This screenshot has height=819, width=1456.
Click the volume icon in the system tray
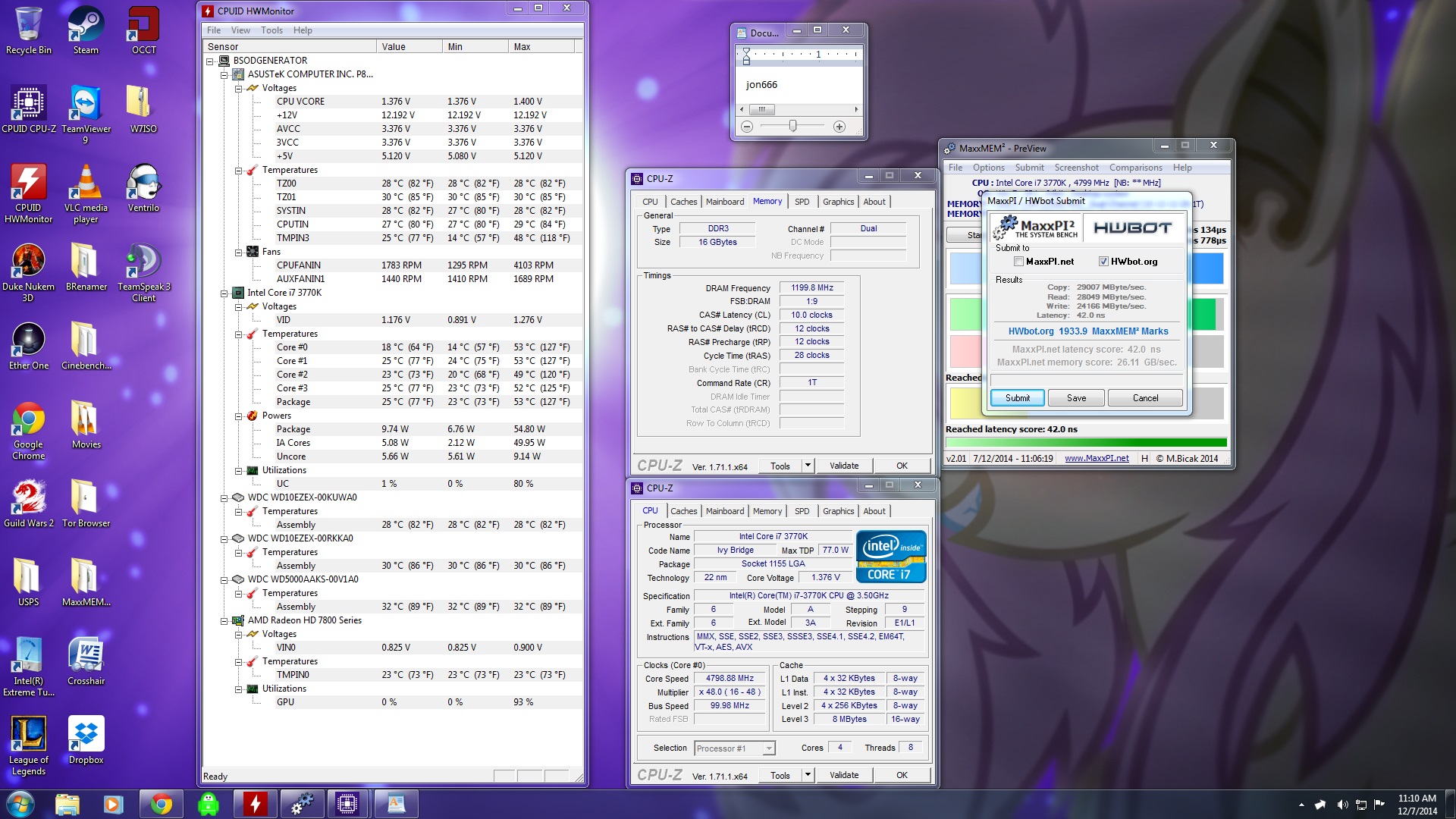(1342, 805)
